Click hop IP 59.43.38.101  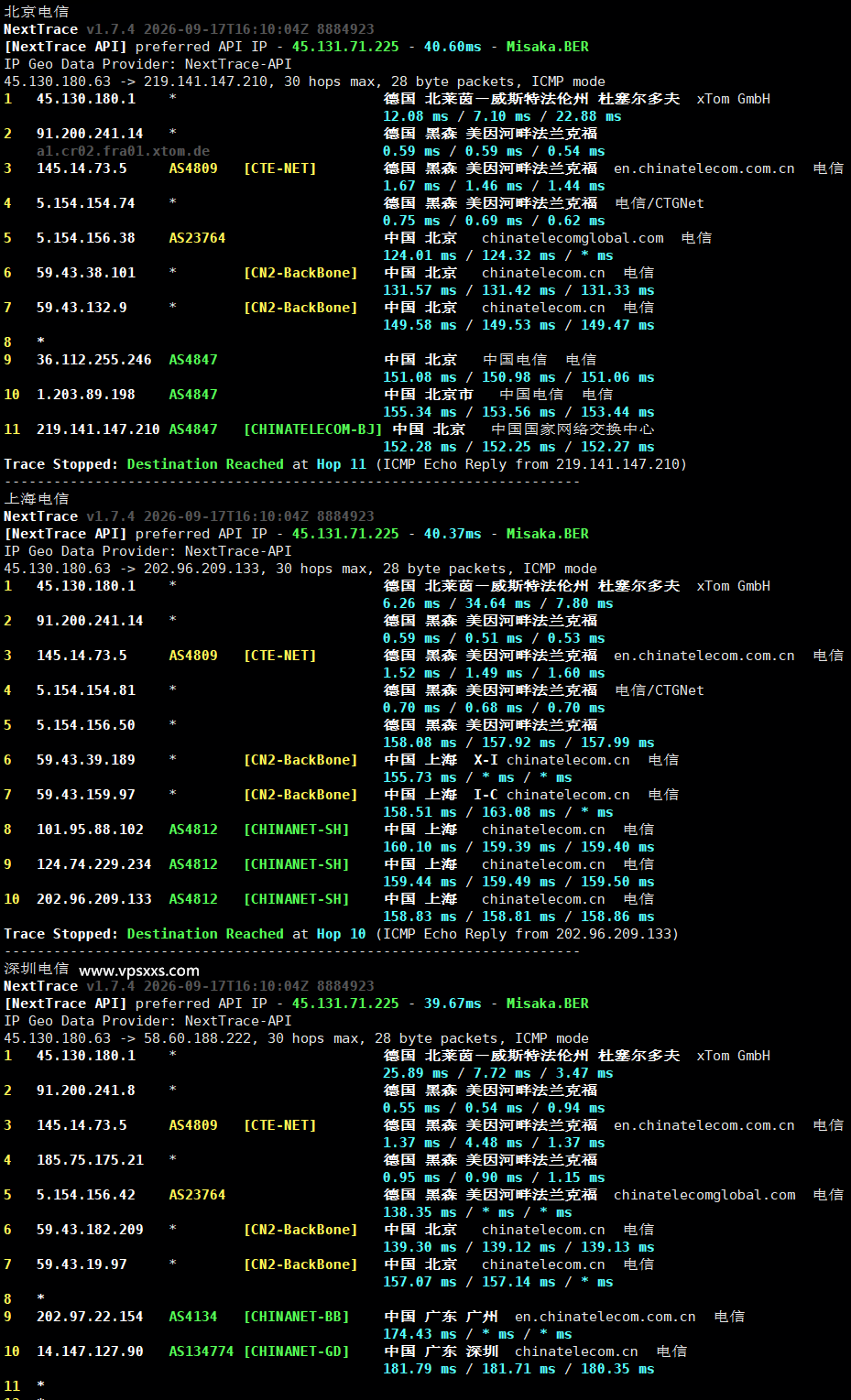coord(86,273)
